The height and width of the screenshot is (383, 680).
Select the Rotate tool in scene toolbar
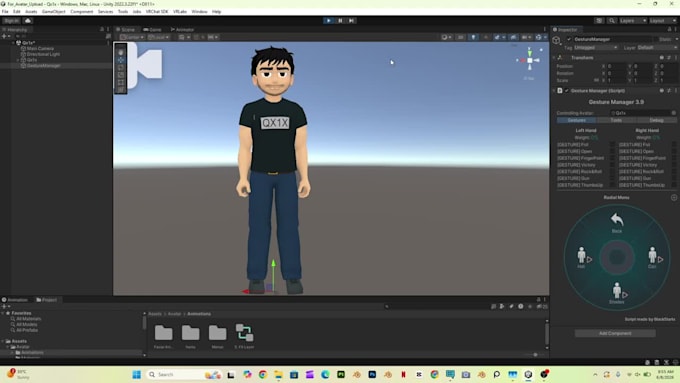coord(121,67)
